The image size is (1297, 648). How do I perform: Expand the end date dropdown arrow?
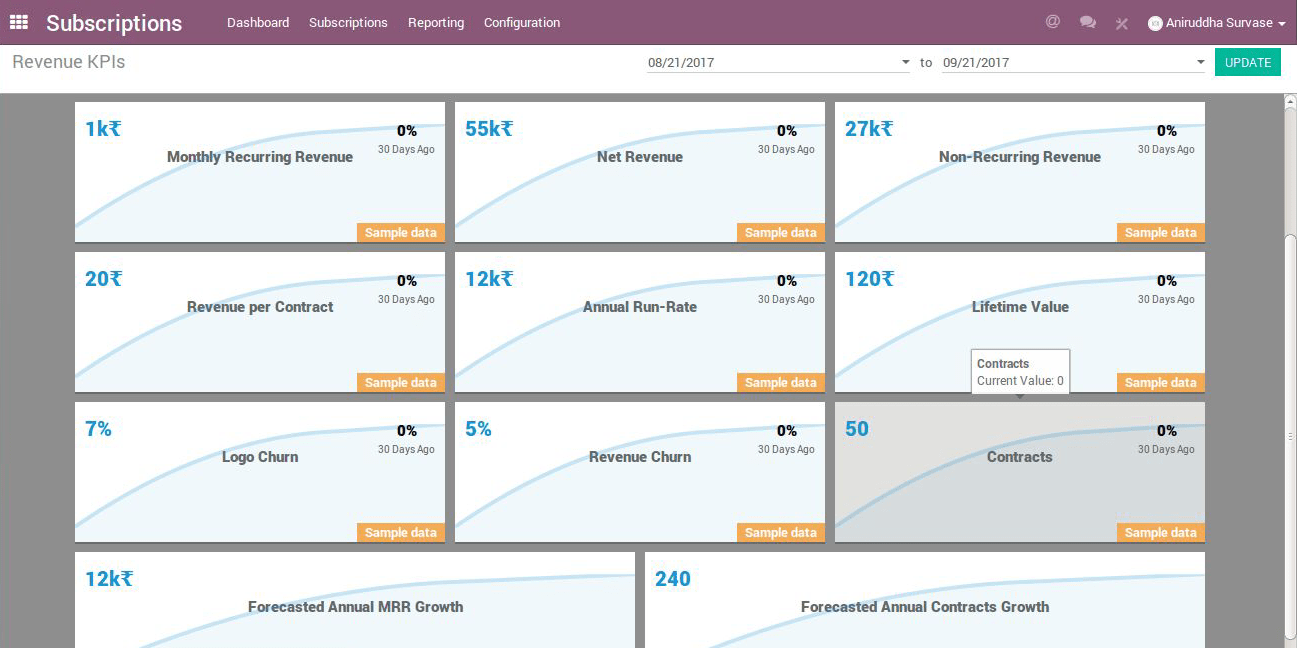point(1200,62)
